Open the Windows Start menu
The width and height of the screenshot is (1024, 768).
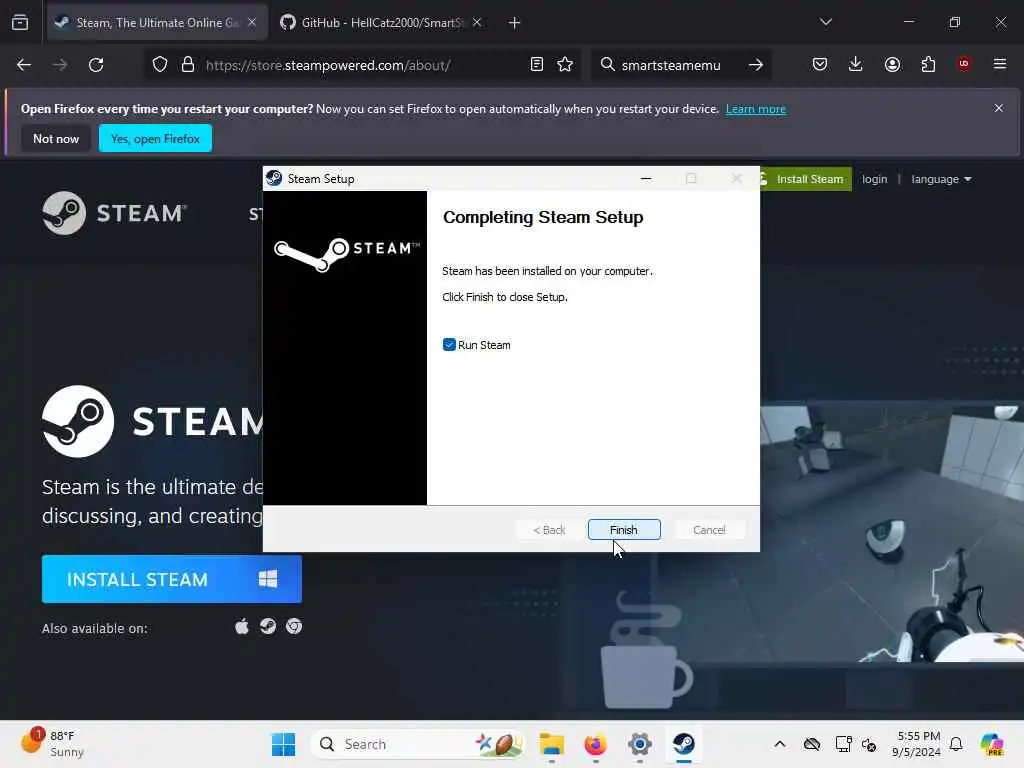pos(283,744)
